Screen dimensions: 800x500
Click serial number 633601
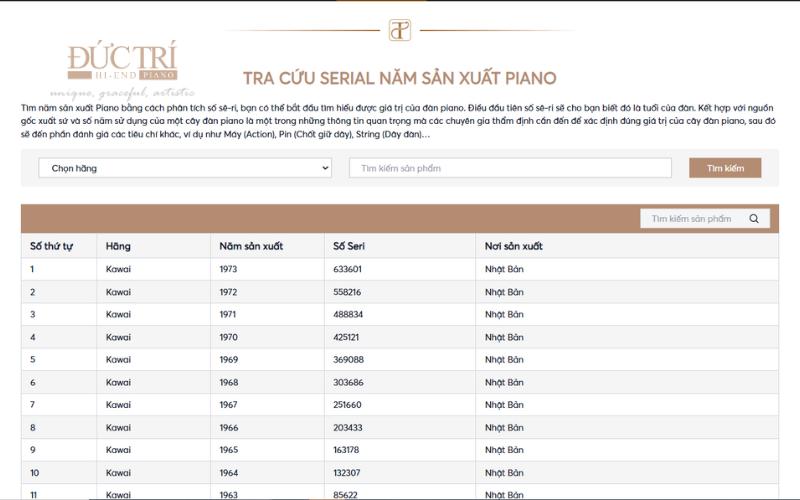click(x=347, y=269)
